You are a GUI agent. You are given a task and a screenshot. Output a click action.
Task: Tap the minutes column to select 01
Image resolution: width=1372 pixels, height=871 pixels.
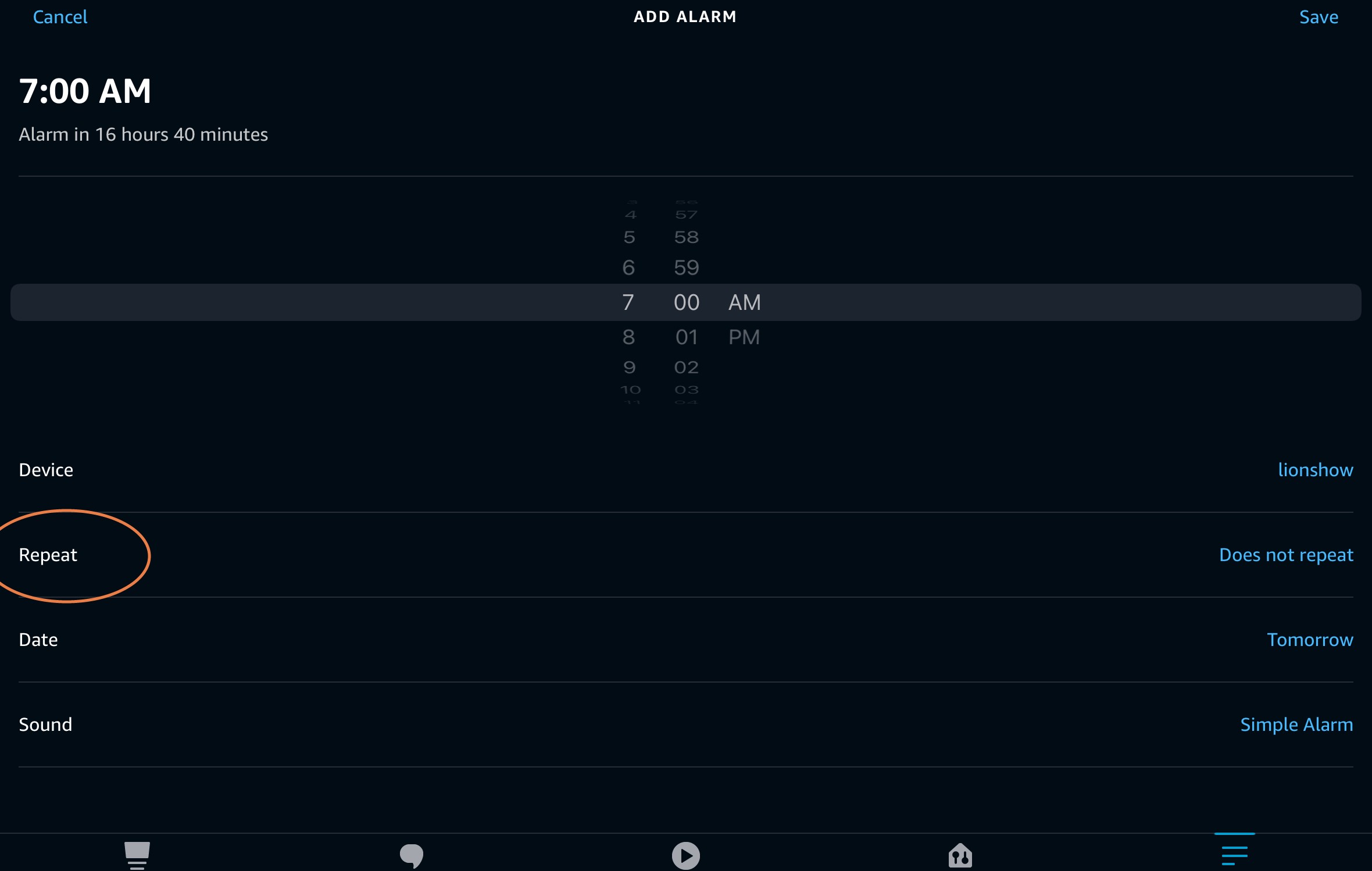(x=685, y=337)
